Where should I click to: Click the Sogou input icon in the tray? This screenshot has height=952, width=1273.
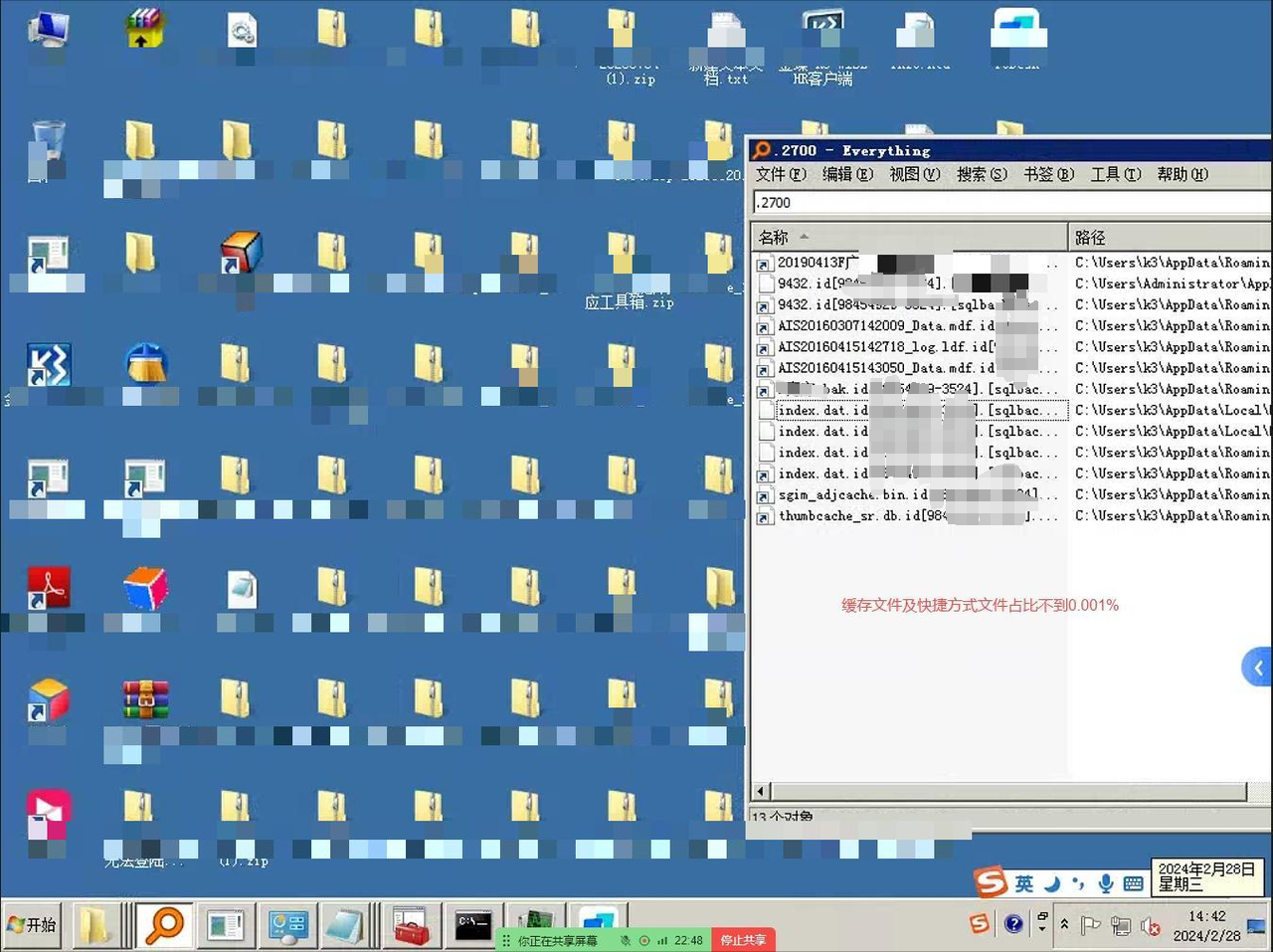pos(978,923)
